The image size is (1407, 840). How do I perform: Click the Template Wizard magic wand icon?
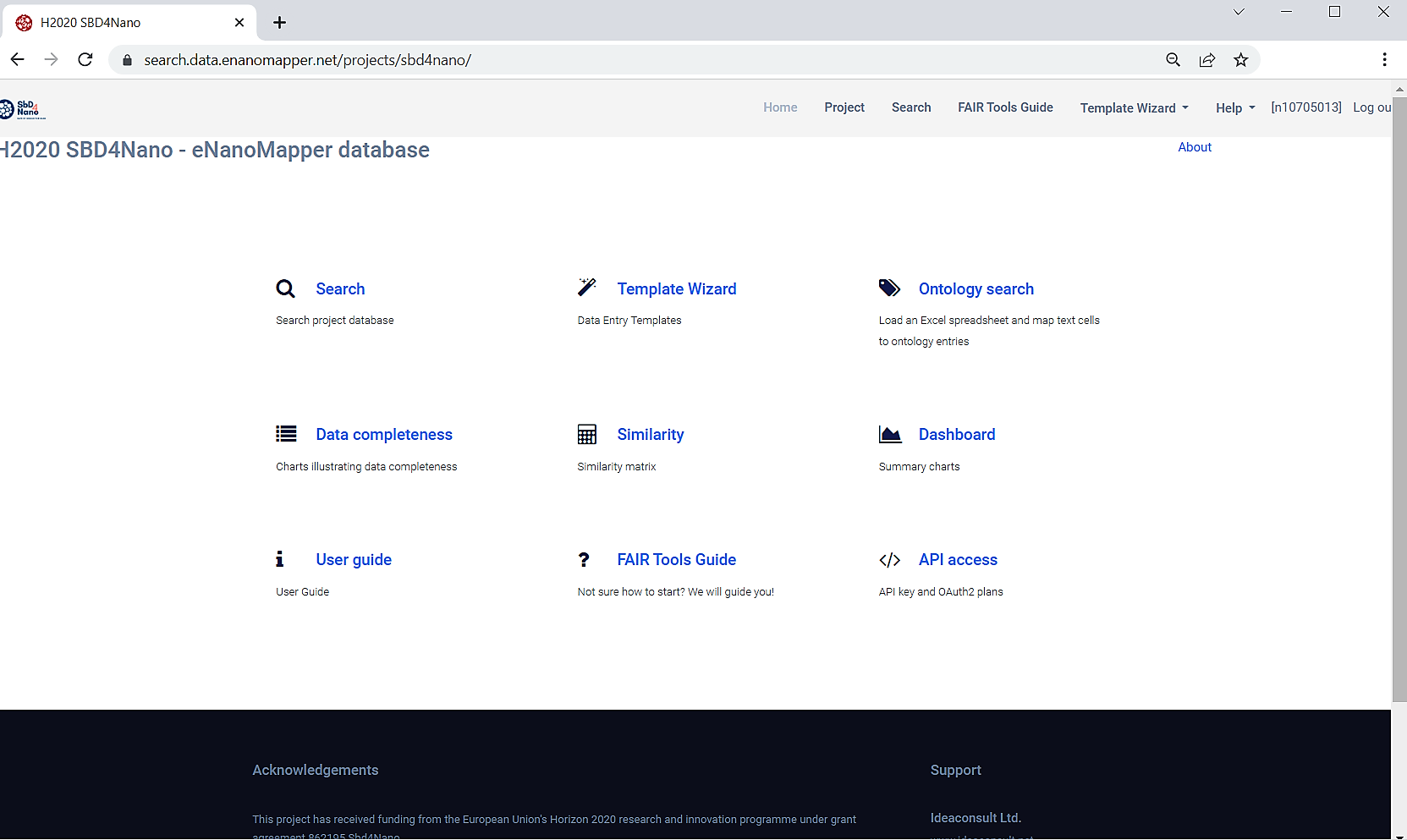tap(587, 288)
